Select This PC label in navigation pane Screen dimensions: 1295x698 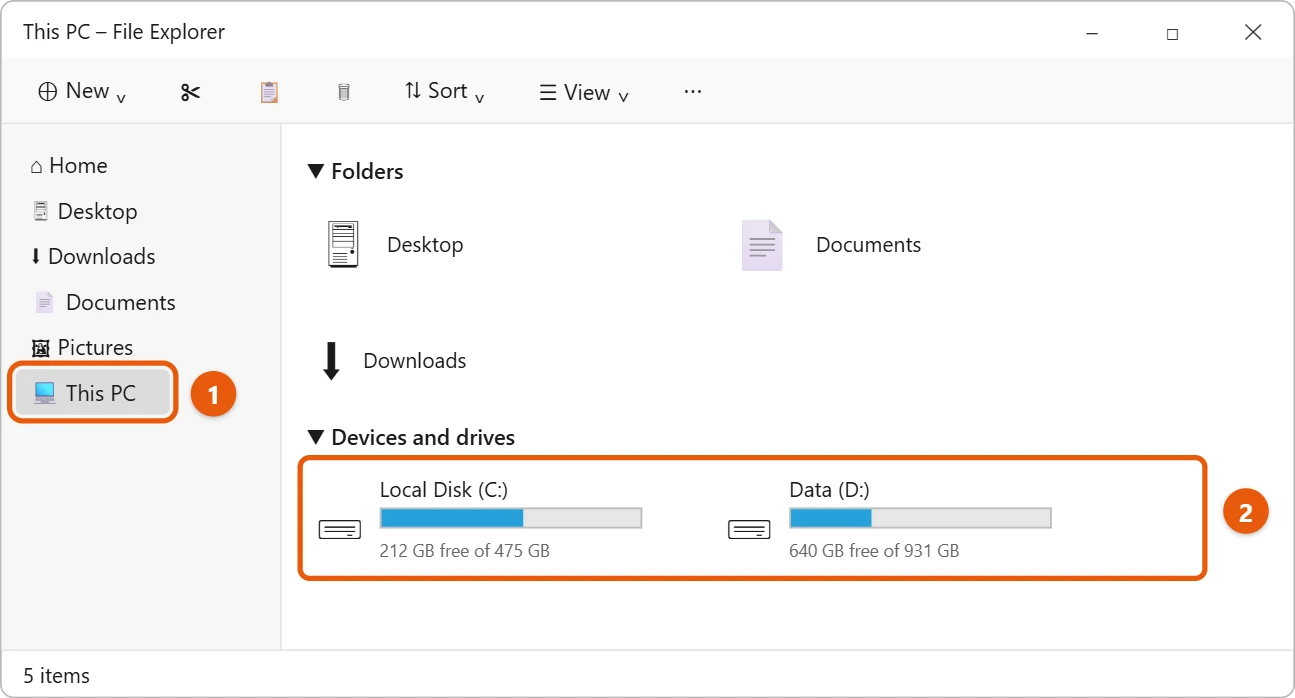coord(101,393)
